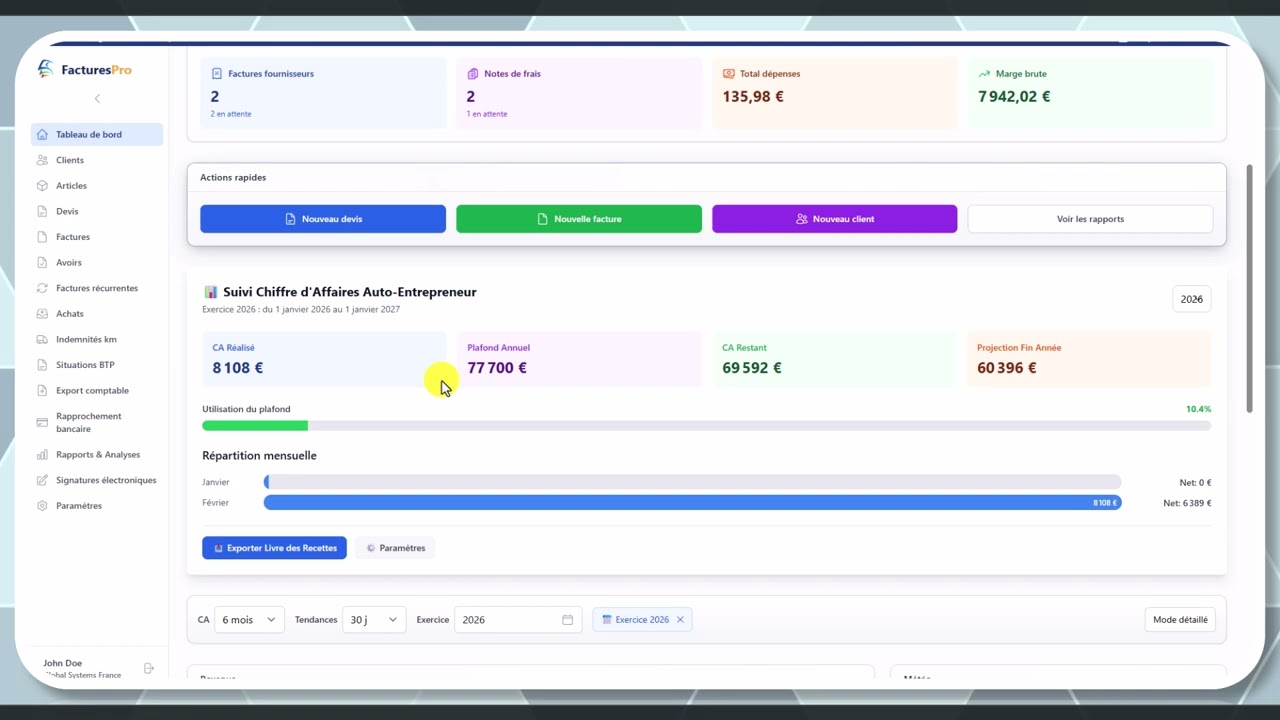
Task: Click the Export comptable icon
Action: pyautogui.click(x=42, y=390)
